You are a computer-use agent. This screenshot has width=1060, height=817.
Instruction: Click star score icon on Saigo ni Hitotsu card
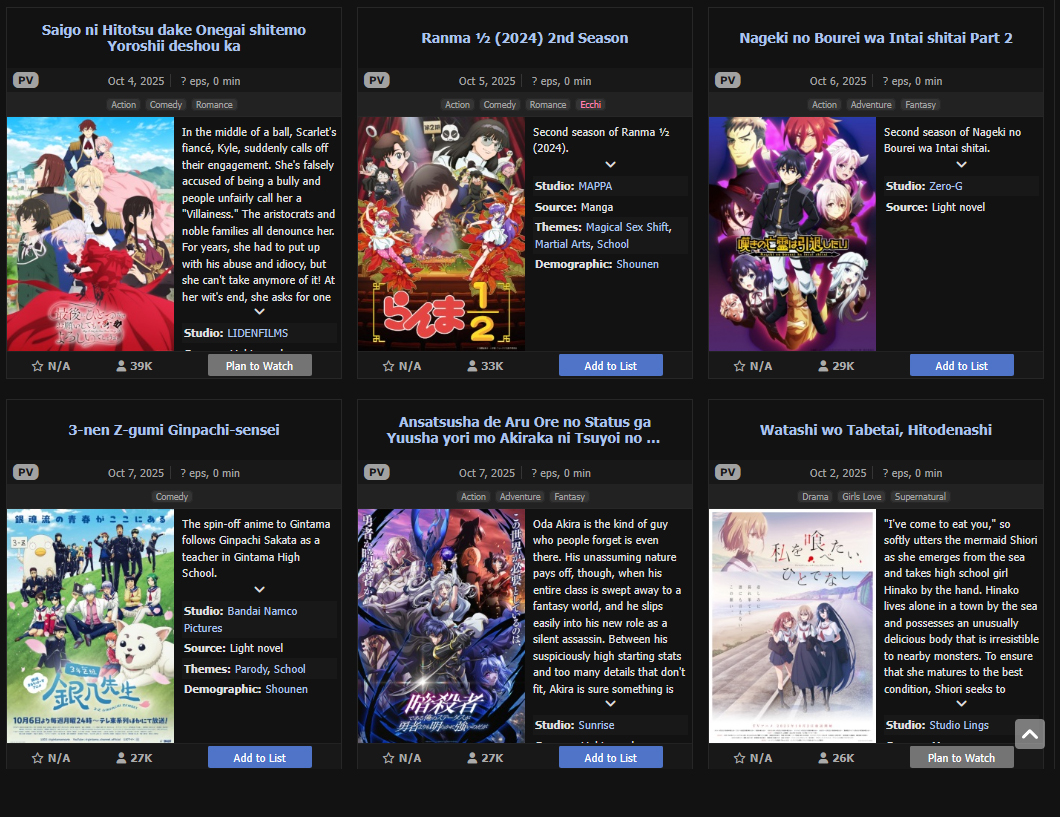(x=37, y=366)
